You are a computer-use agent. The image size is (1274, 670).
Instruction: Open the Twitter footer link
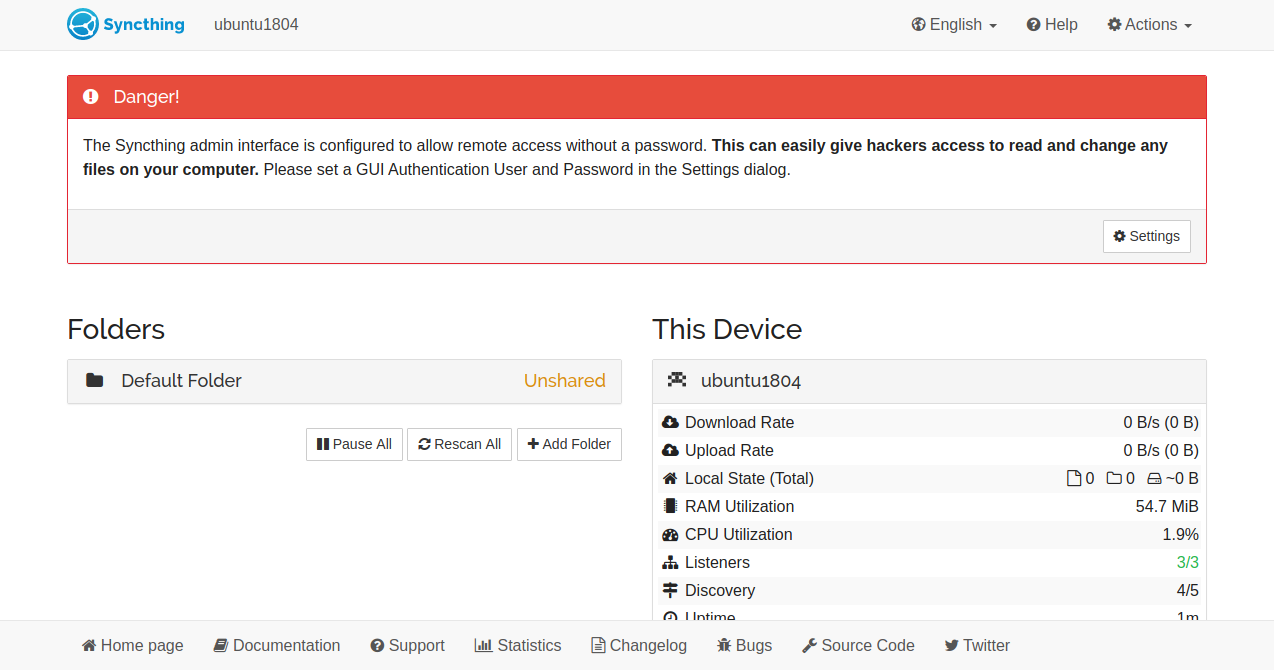pyautogui.click(x=977, y=646)
